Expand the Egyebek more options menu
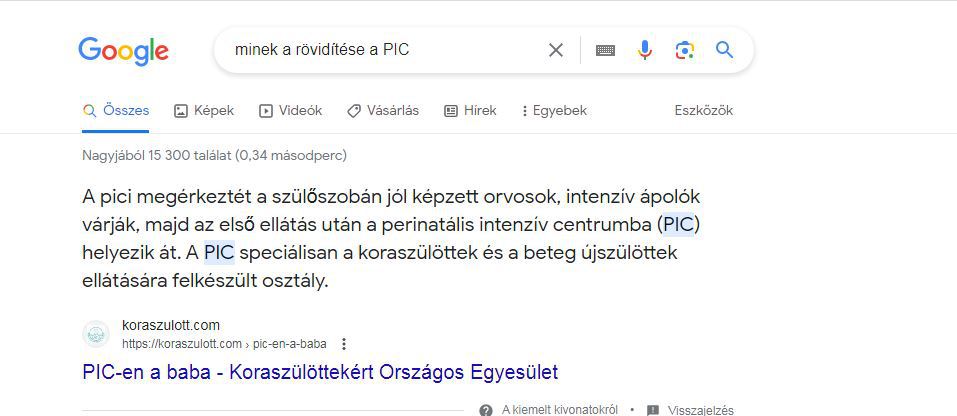This screenshot has height=416, width=957. (554, 111)
